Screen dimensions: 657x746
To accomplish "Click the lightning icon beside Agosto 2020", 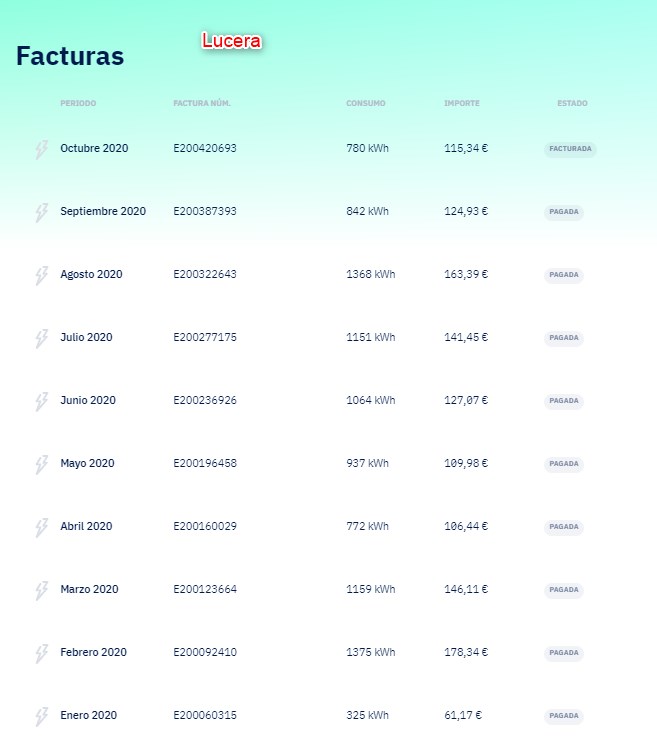I will pyautogui.click(x=42, y=275).
